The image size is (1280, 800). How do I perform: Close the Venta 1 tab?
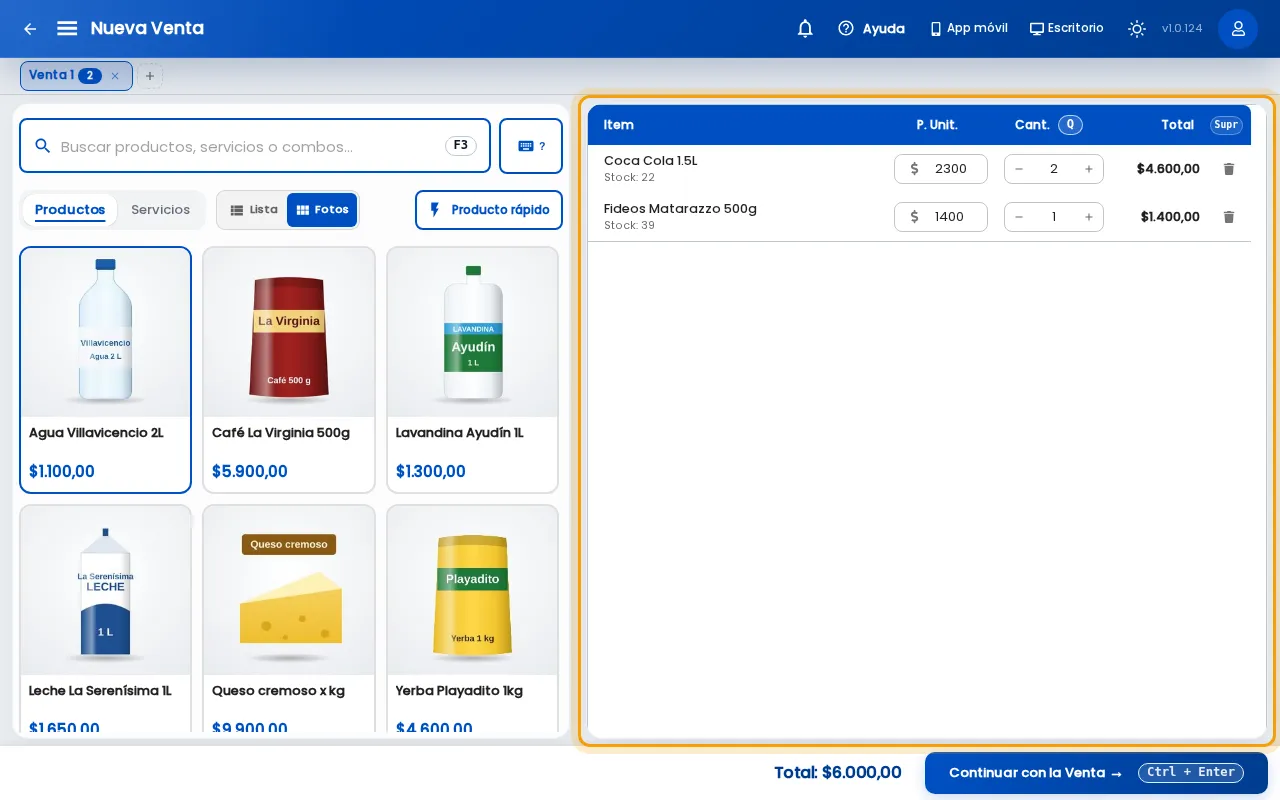pyautogui.click(x=115, y=76)
